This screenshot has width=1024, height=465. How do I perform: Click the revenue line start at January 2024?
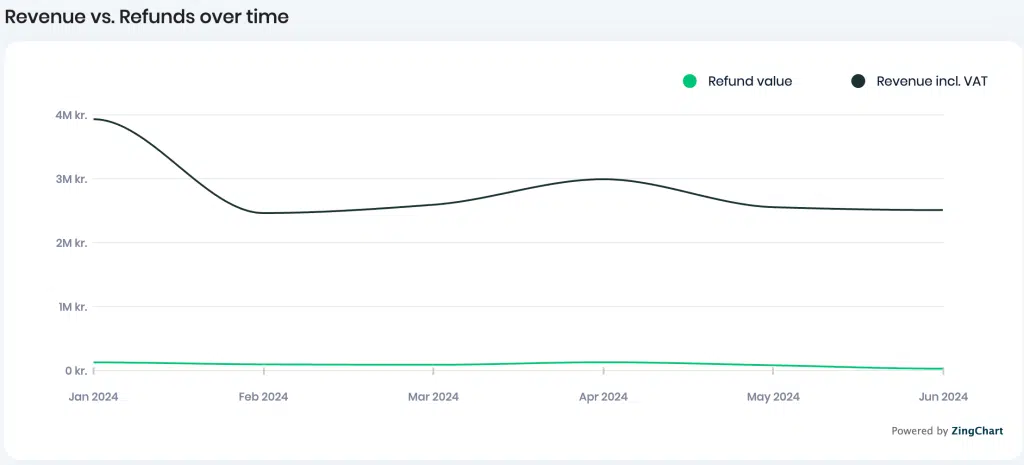click(x=94, y=119)
